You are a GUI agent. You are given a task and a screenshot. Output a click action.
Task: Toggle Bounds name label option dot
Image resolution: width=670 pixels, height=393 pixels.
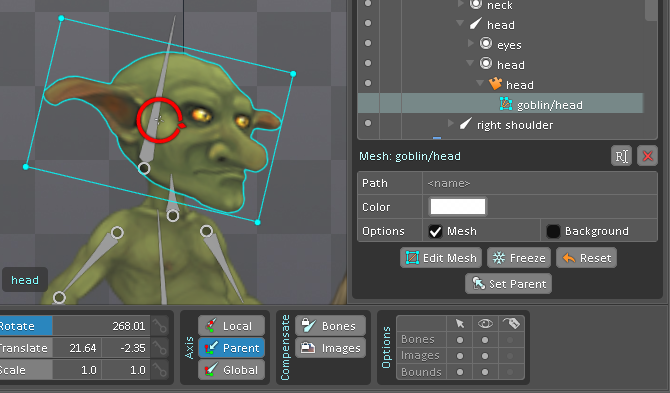(x=510, y=372)
